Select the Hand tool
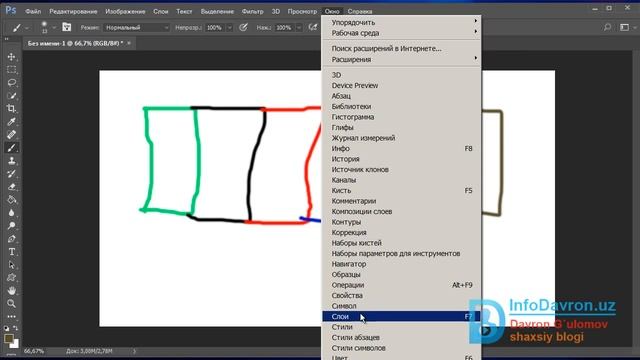 tap(11, 291)
